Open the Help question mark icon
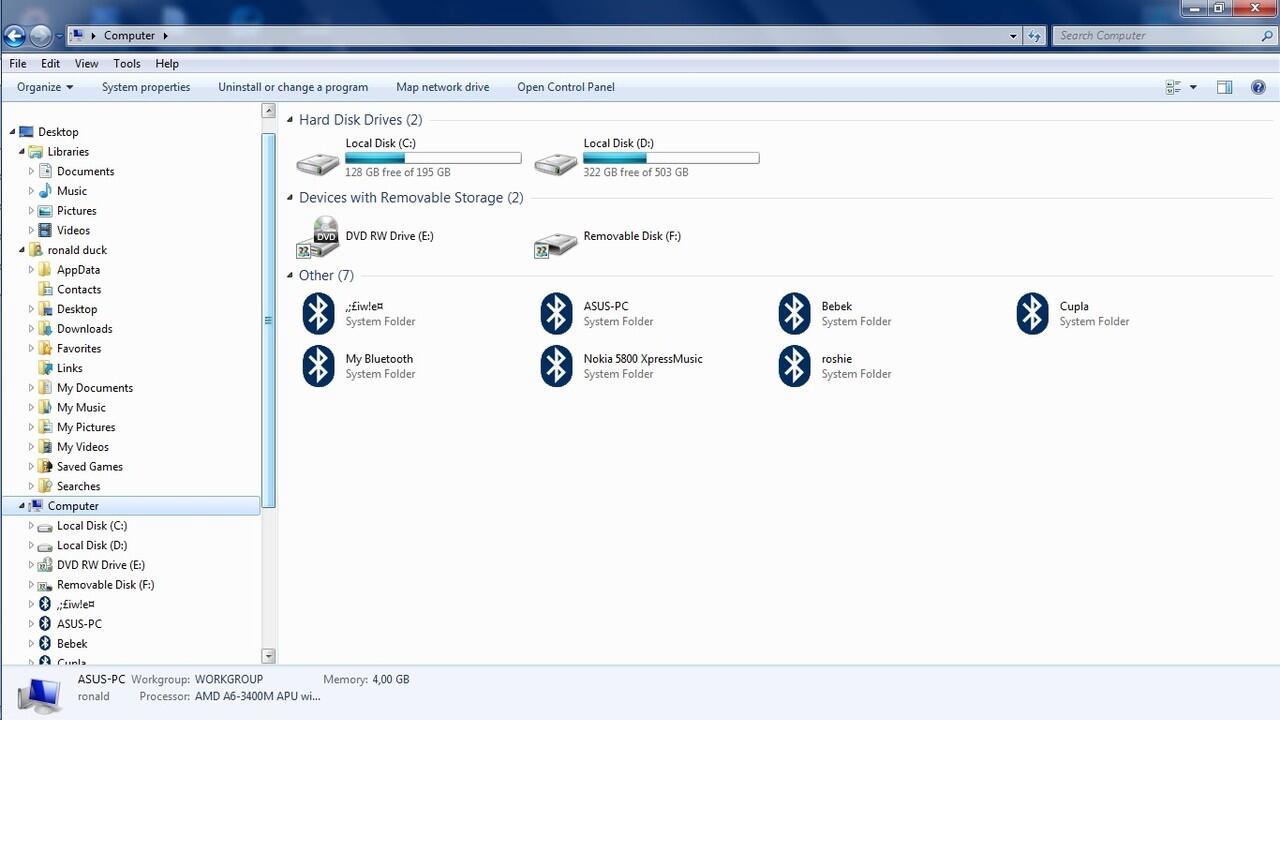The height and width of the screenshot is (867, 1280). click(1259, 88)
